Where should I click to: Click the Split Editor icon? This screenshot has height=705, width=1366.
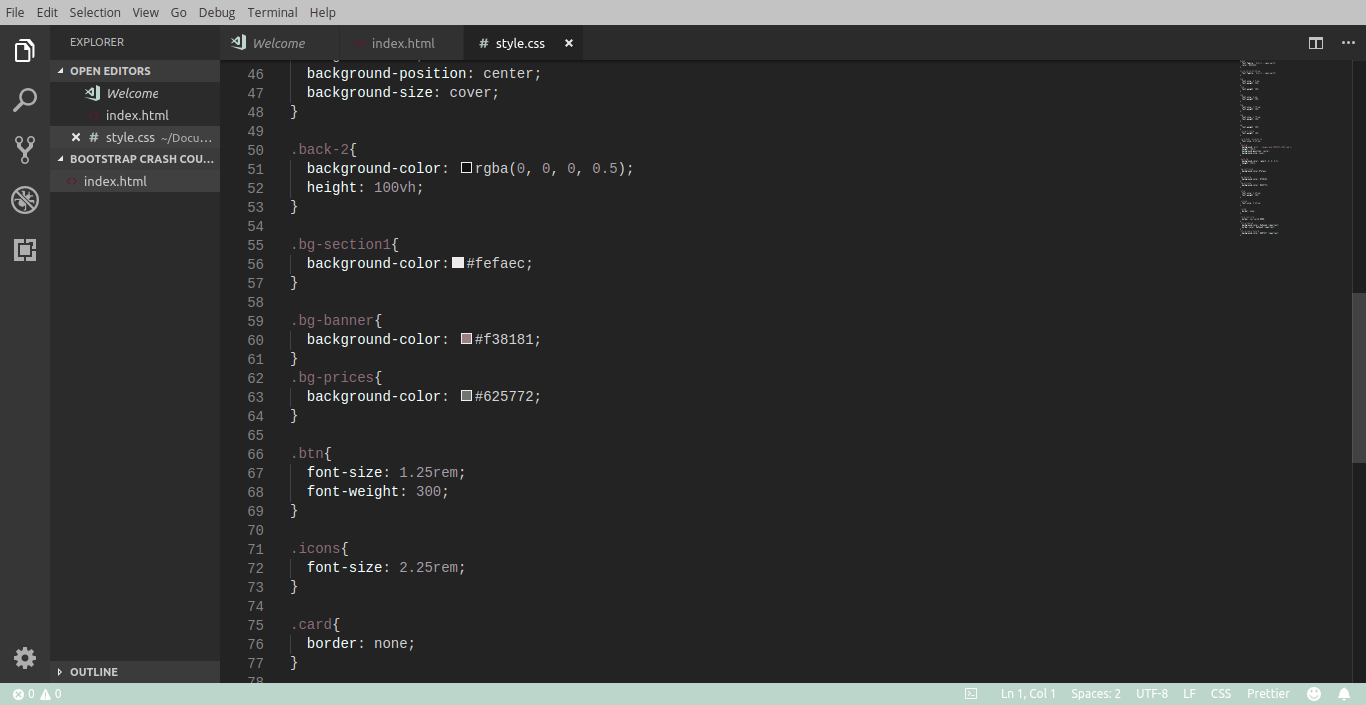(x=1314, y=43)
